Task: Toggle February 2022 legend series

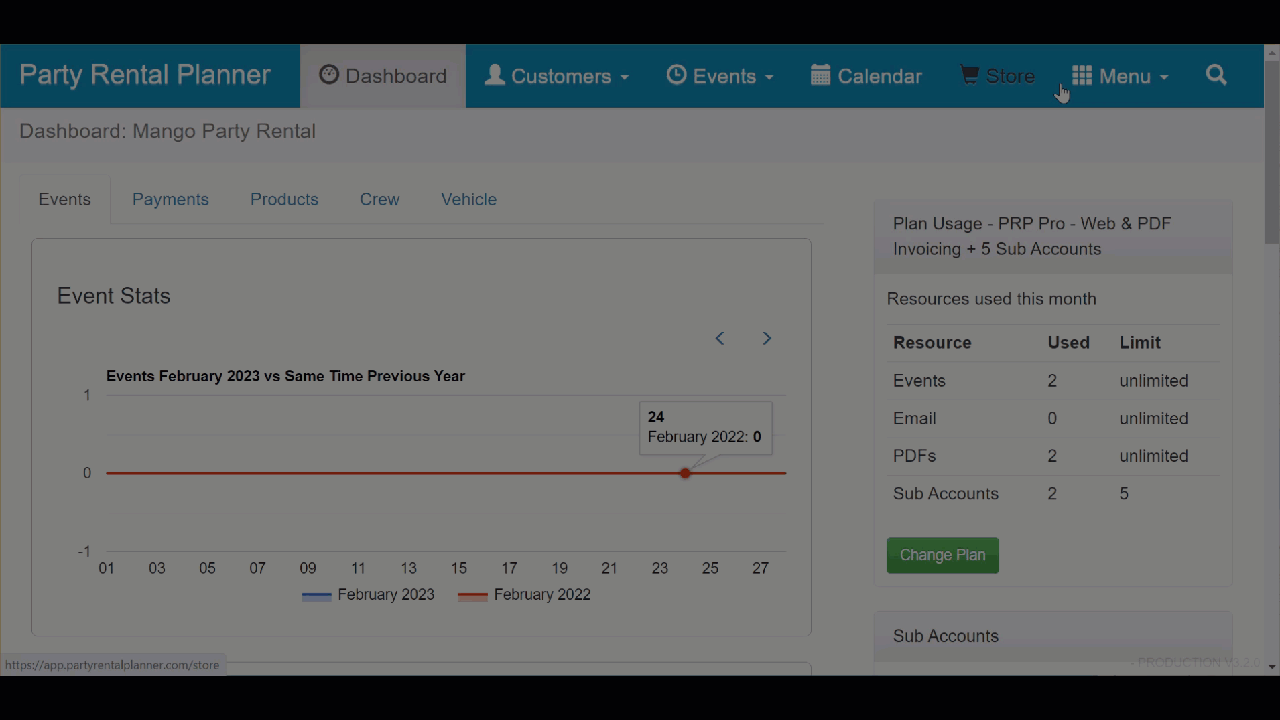Action: (524, 595)
